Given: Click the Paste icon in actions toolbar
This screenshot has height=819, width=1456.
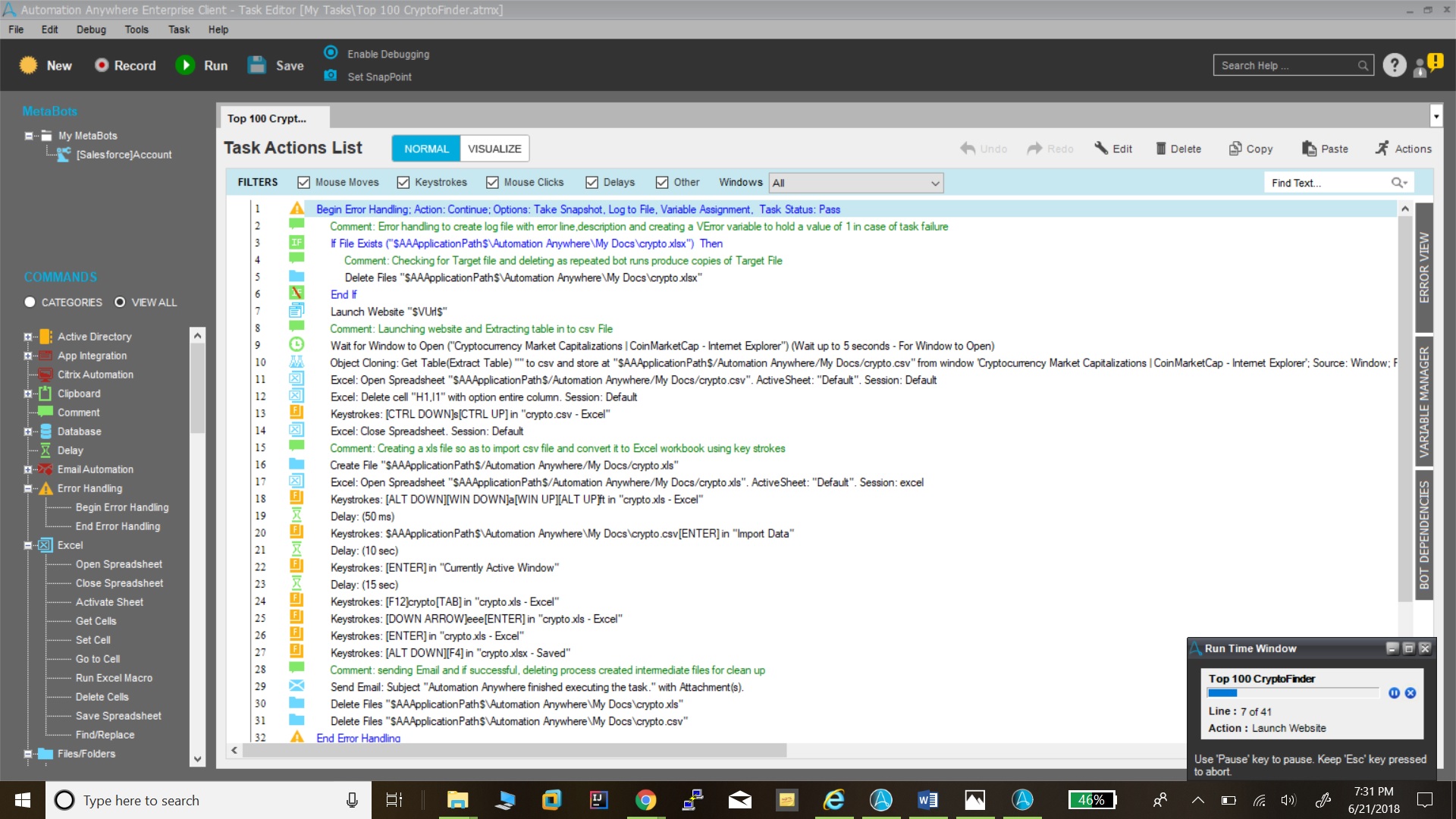Looking at the screenshot, I should click(x=1309, y=149).
